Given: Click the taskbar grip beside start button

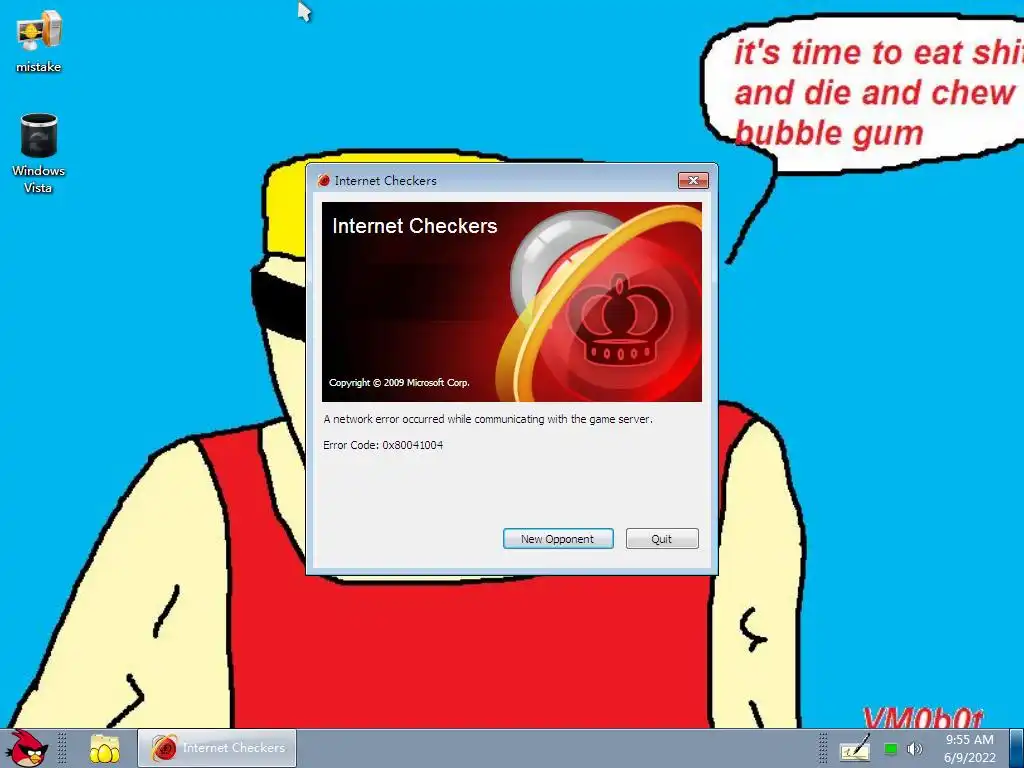Looking at the screenshot, I should (62, 748).
